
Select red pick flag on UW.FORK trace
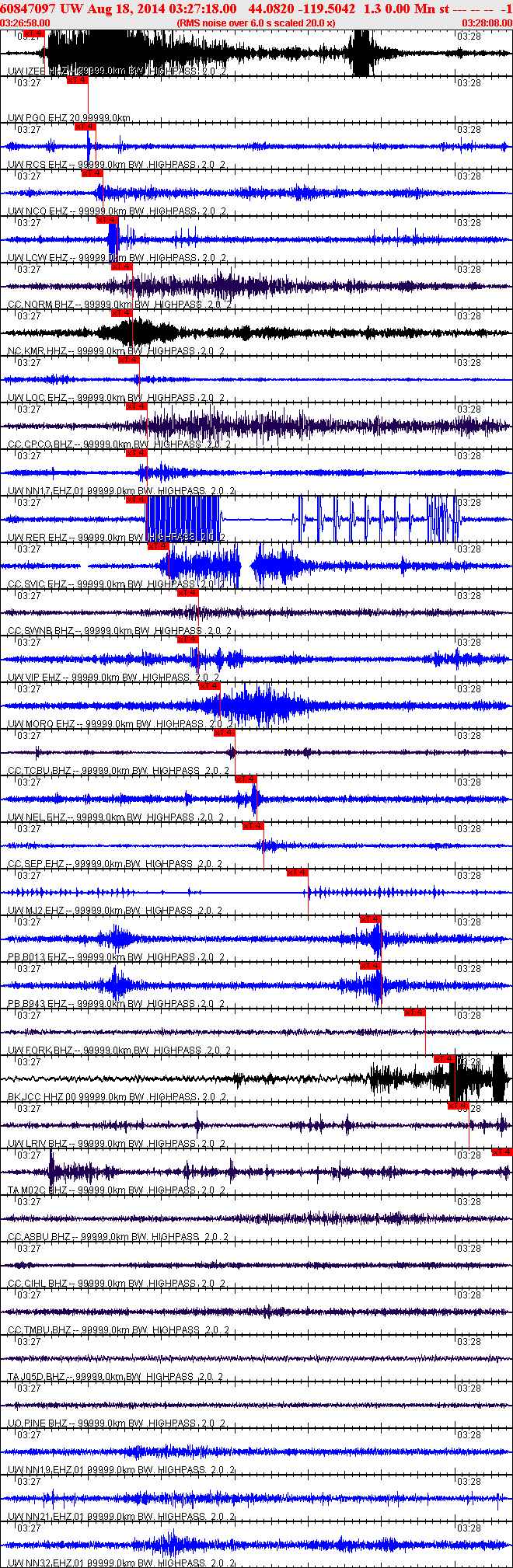tap(415, 1012)
